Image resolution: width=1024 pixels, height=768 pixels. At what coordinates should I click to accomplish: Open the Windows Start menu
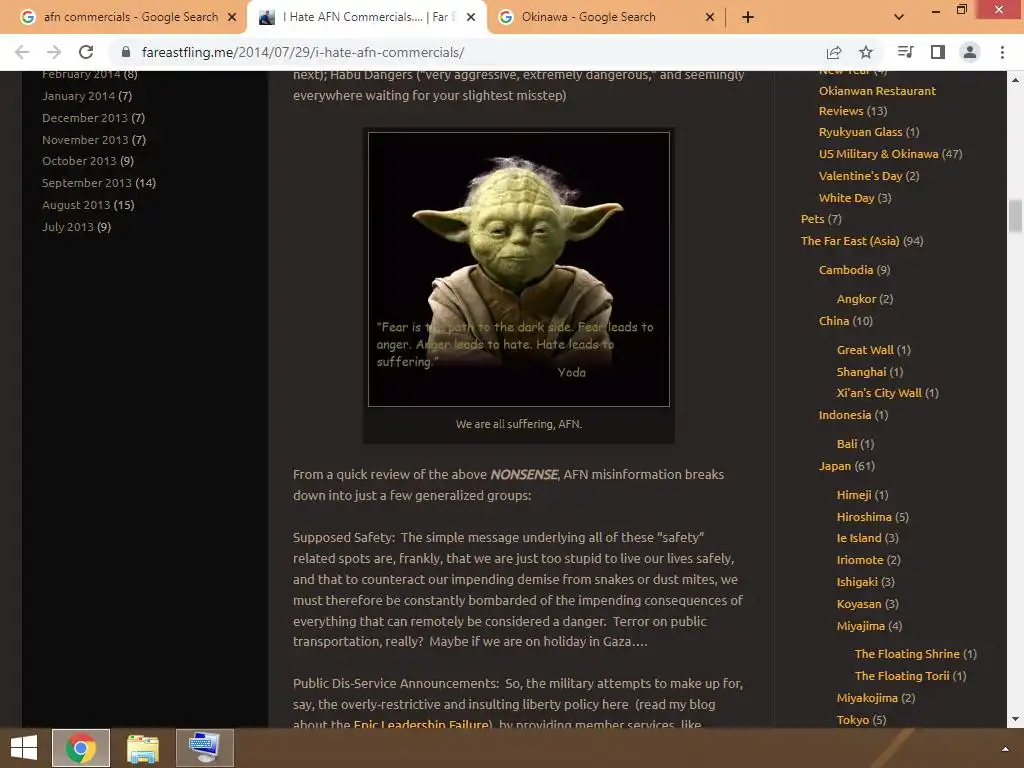[24, 748]
